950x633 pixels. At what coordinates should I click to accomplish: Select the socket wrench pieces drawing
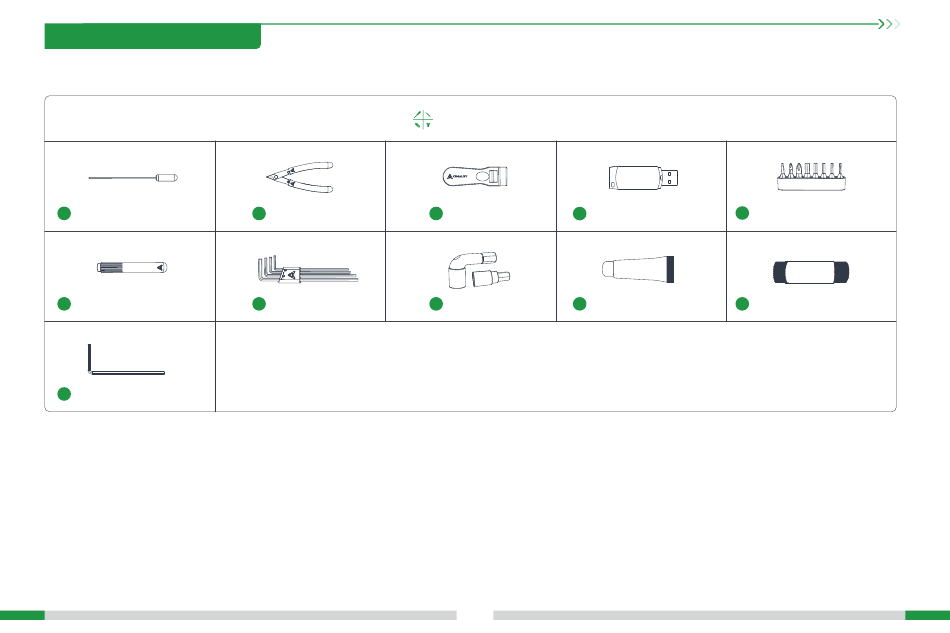479,270
